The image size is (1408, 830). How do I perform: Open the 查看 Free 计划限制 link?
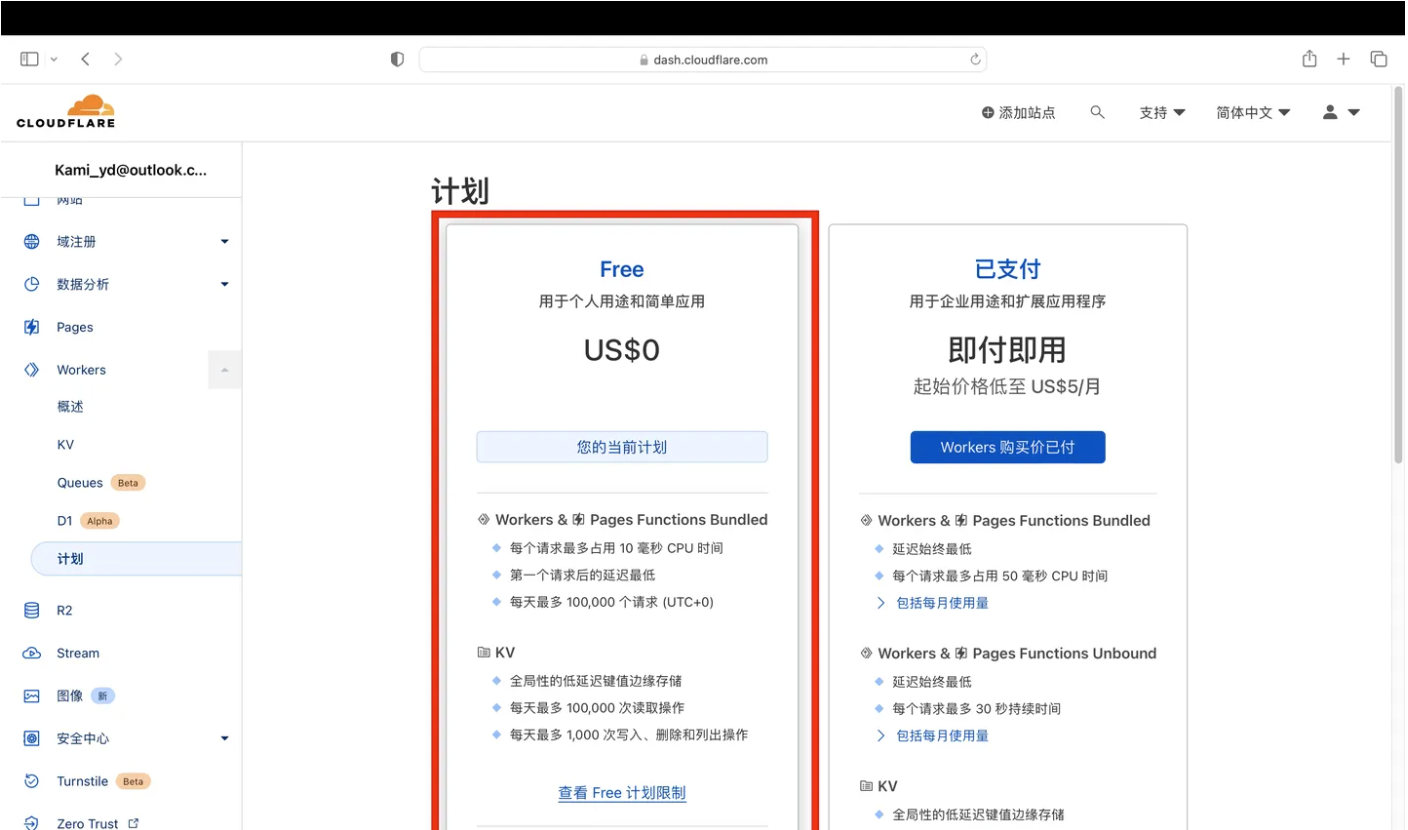(622, 793)
